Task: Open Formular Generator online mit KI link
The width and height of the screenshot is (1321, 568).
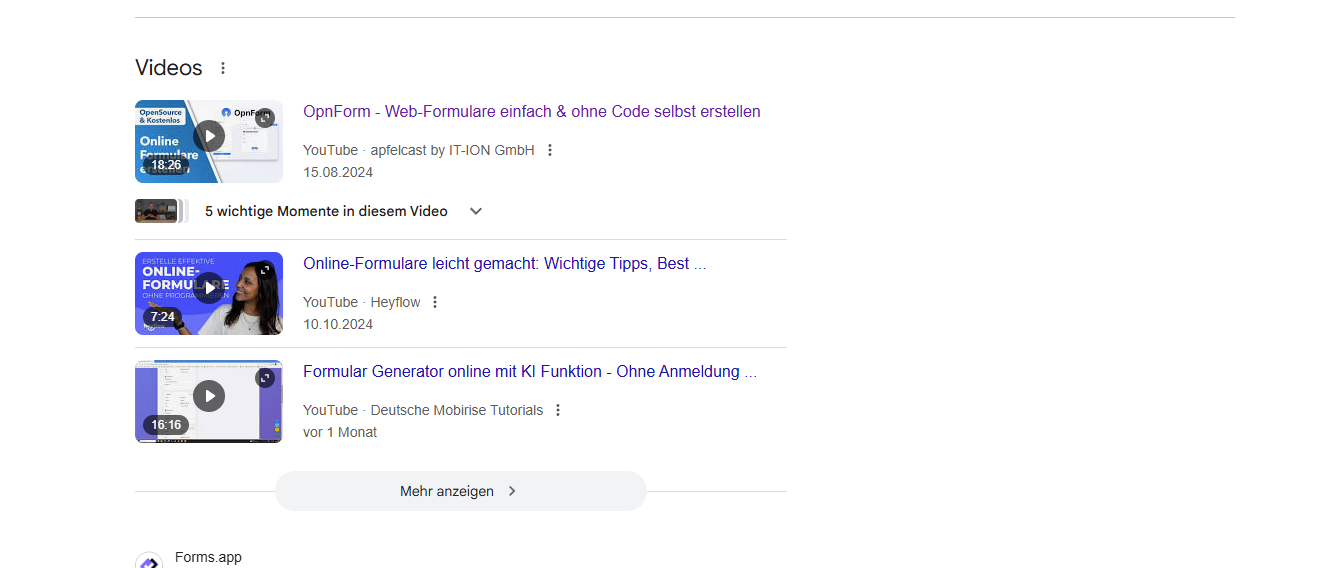Action: (x=529, y=372)
